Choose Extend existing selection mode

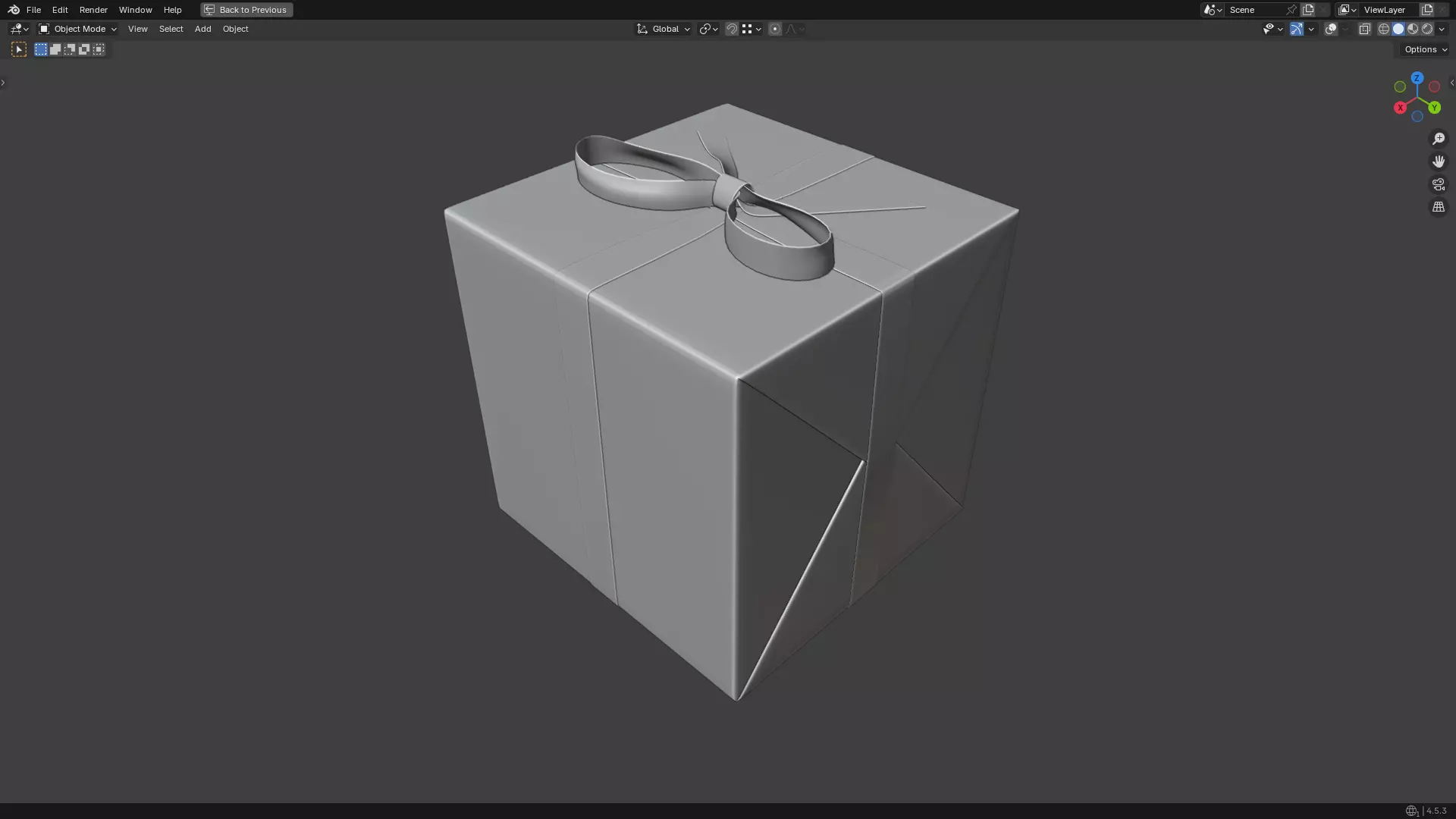point(55,49)
